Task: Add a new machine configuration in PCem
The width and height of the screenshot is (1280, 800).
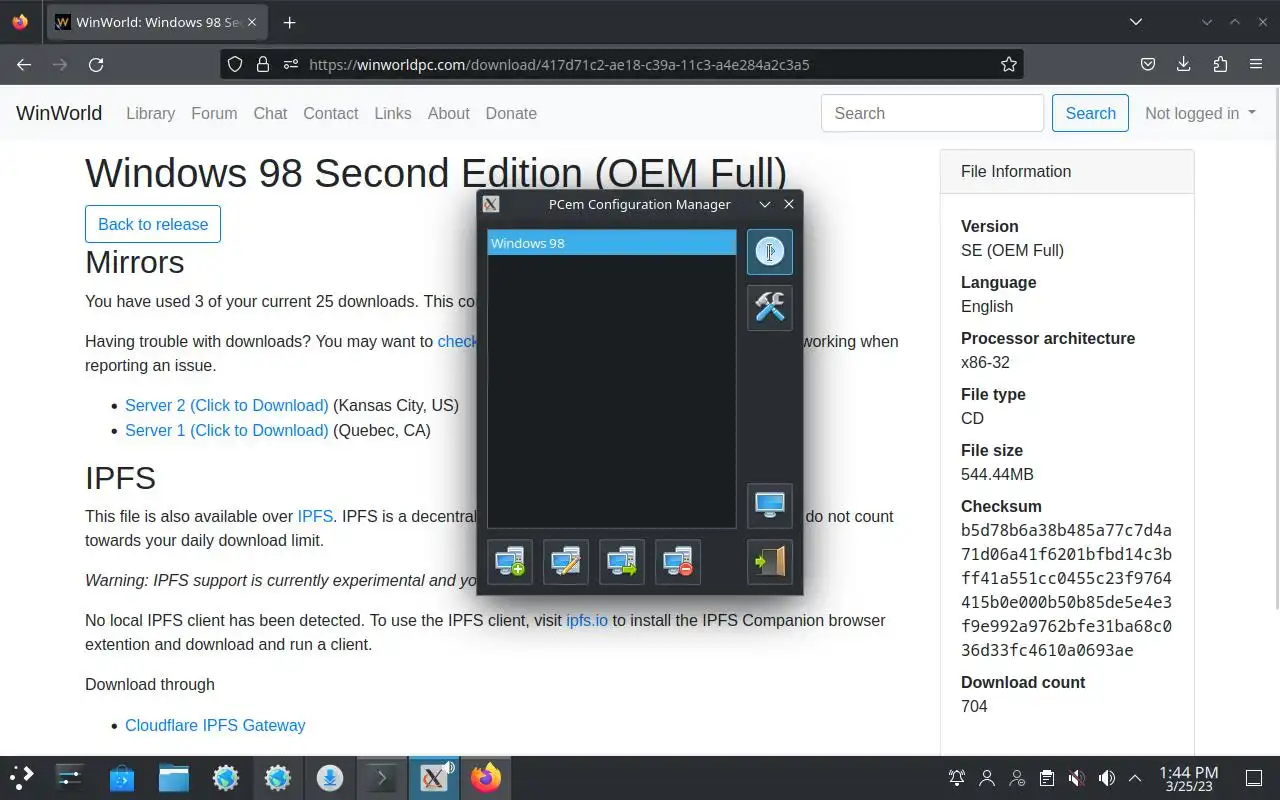Action: tap(510, 562)
